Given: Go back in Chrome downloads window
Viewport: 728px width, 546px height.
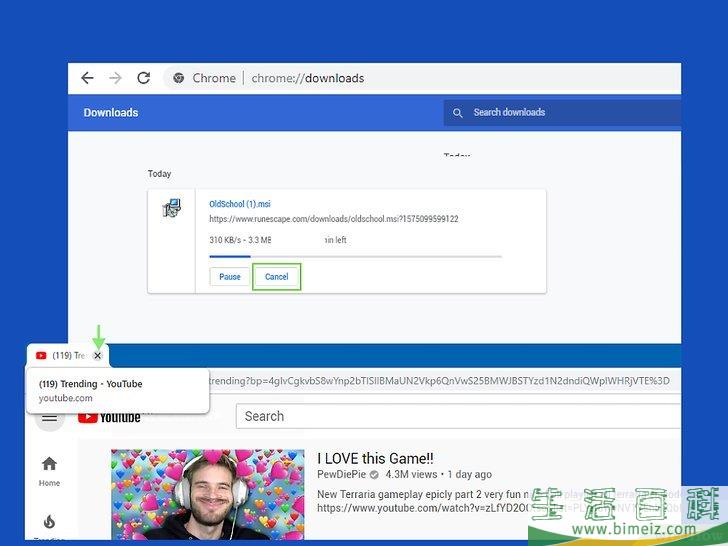Looking at the screenshot, I should click(87, 78).
